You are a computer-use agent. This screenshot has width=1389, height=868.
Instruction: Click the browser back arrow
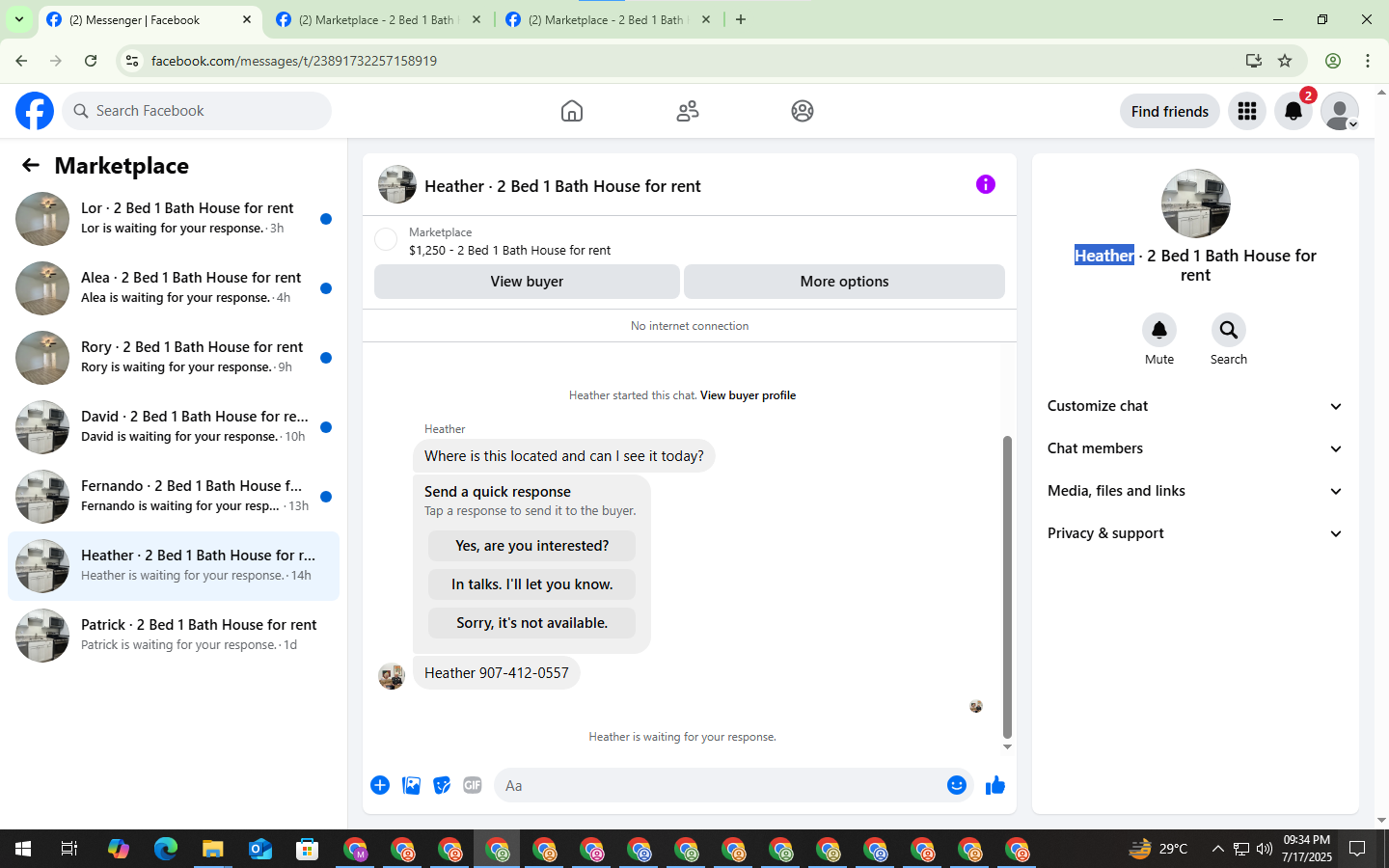21,61
